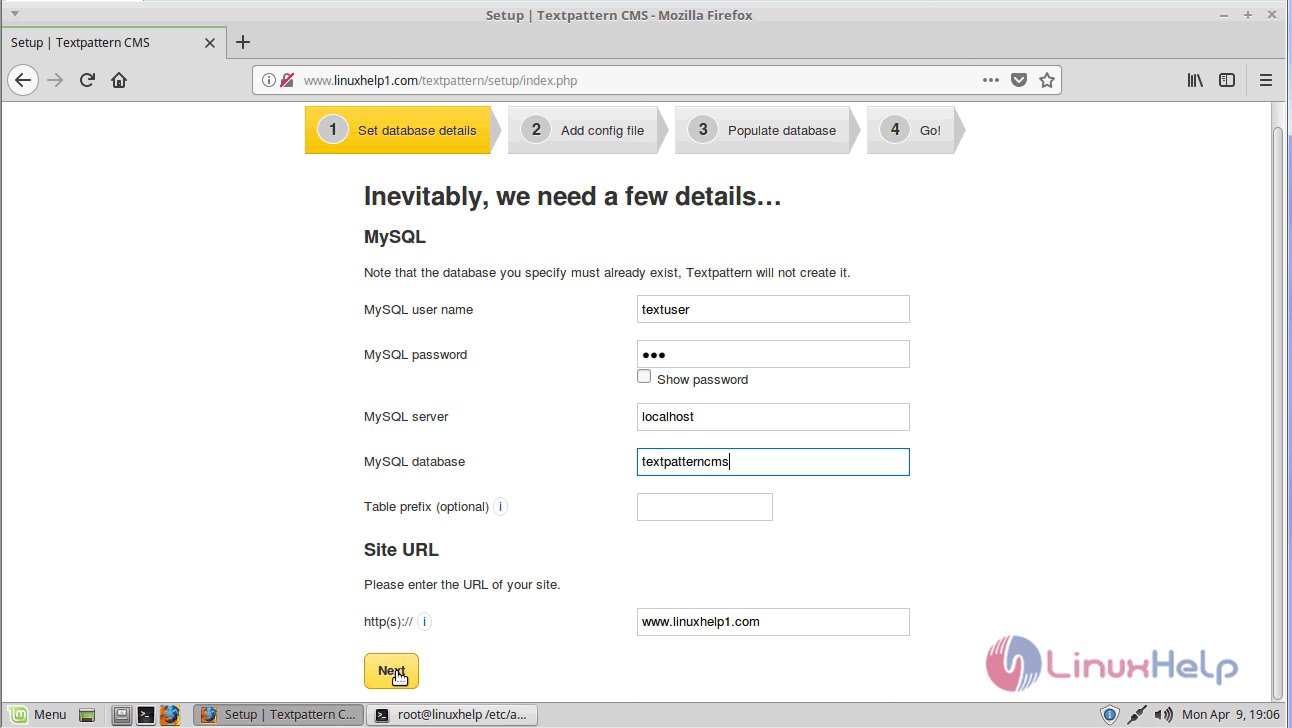
Task: Click the MySQL database field
Action: [773, 462]
